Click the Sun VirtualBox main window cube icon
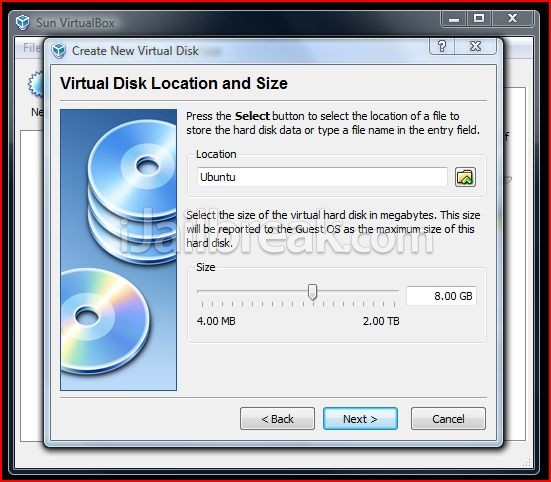This screenshot has height=482, width=551. (x=23, y=22)
